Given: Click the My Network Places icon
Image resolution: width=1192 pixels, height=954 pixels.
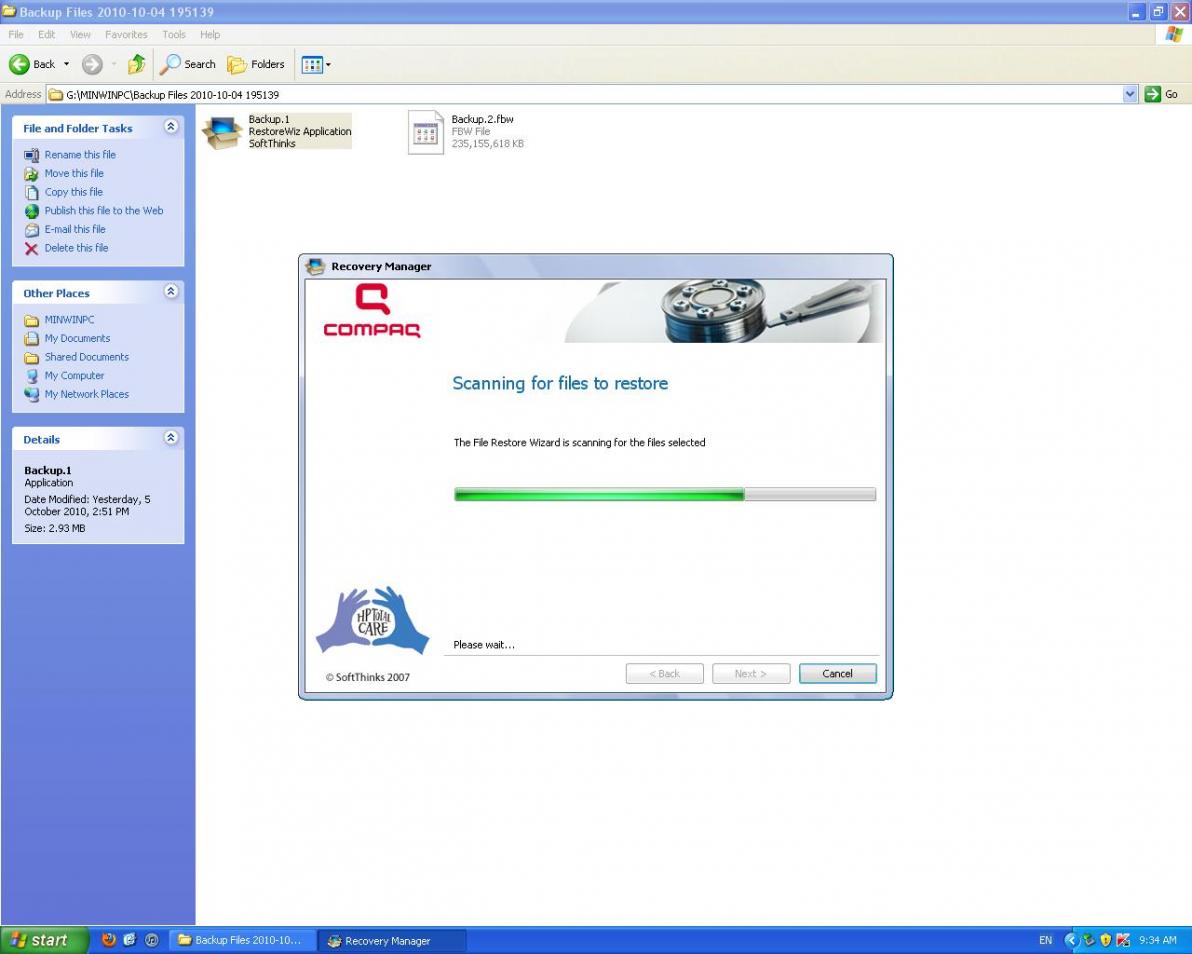Looking at the screenshot, I should point(31,395).
